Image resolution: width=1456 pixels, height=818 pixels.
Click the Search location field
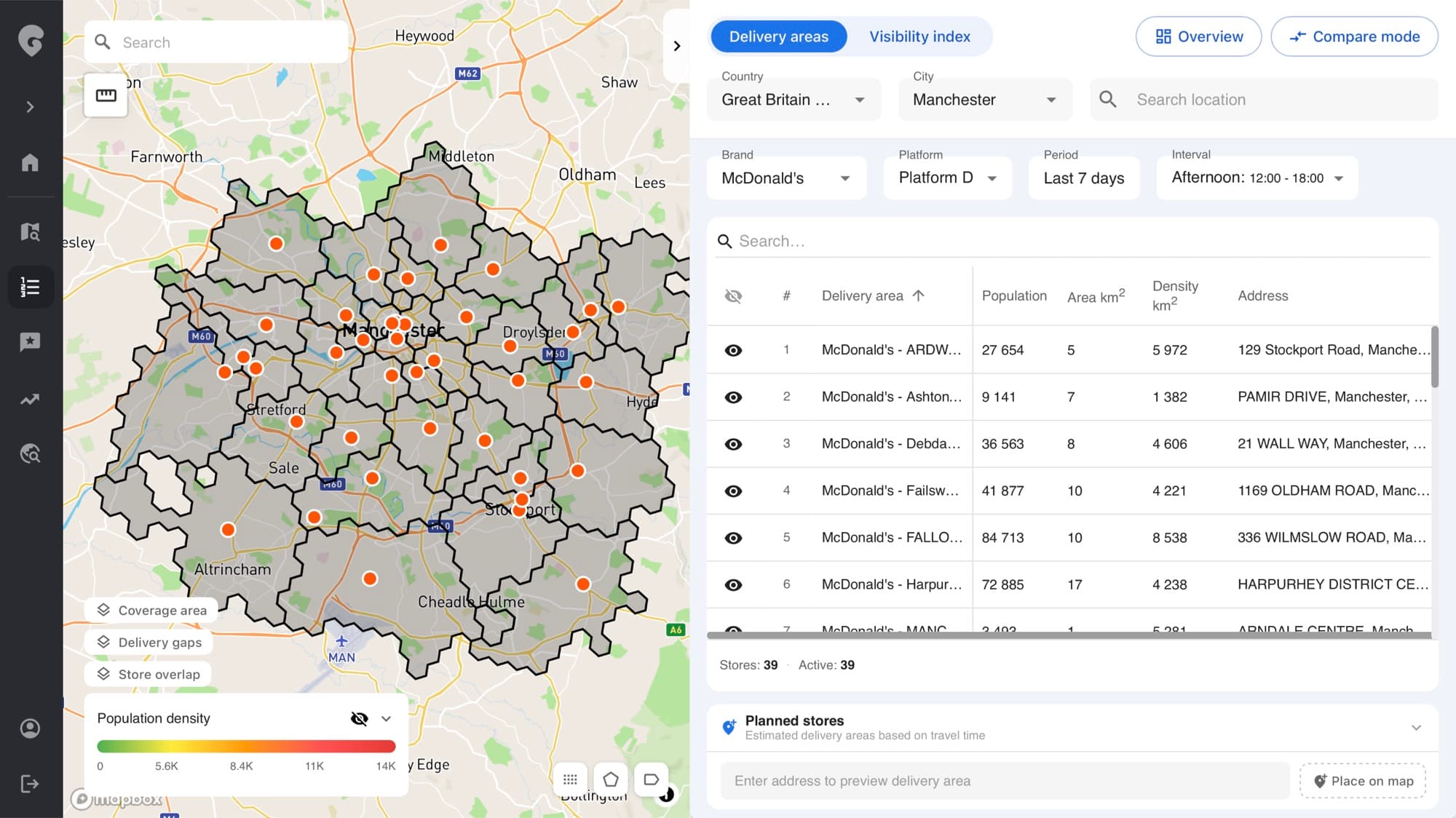pos(1264,100)
